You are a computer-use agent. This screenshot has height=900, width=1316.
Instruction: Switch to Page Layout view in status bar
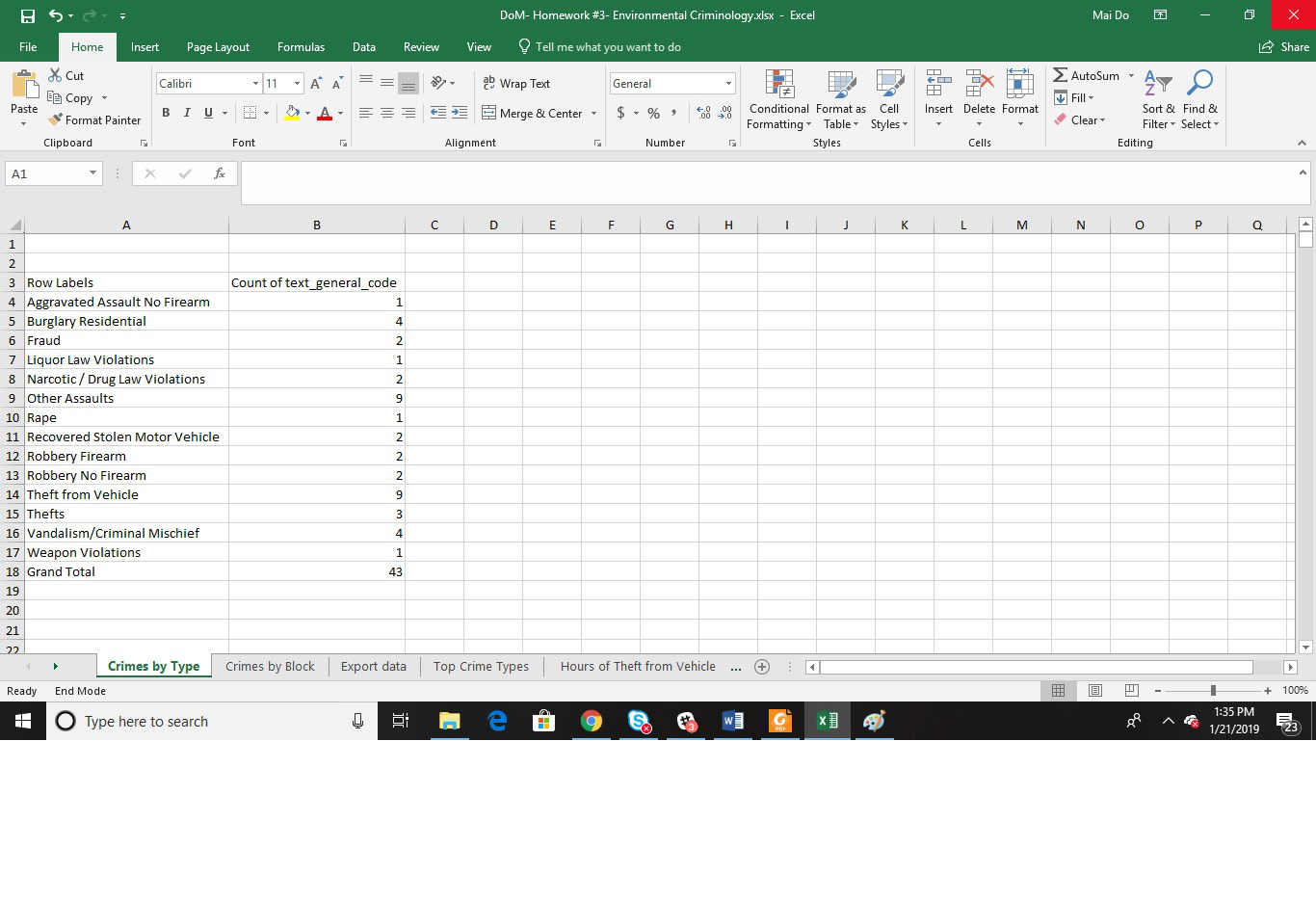[x=1094, y=690]
